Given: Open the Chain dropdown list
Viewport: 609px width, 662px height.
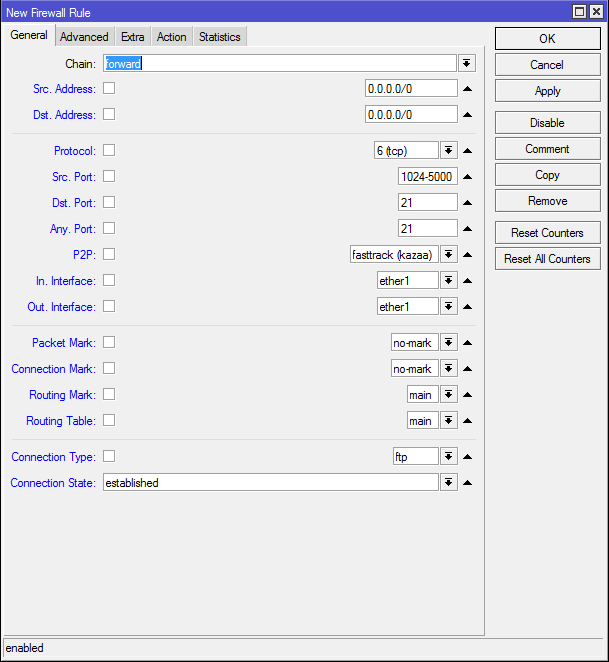Looking at the screenshot, I should [x=467, y=63].
